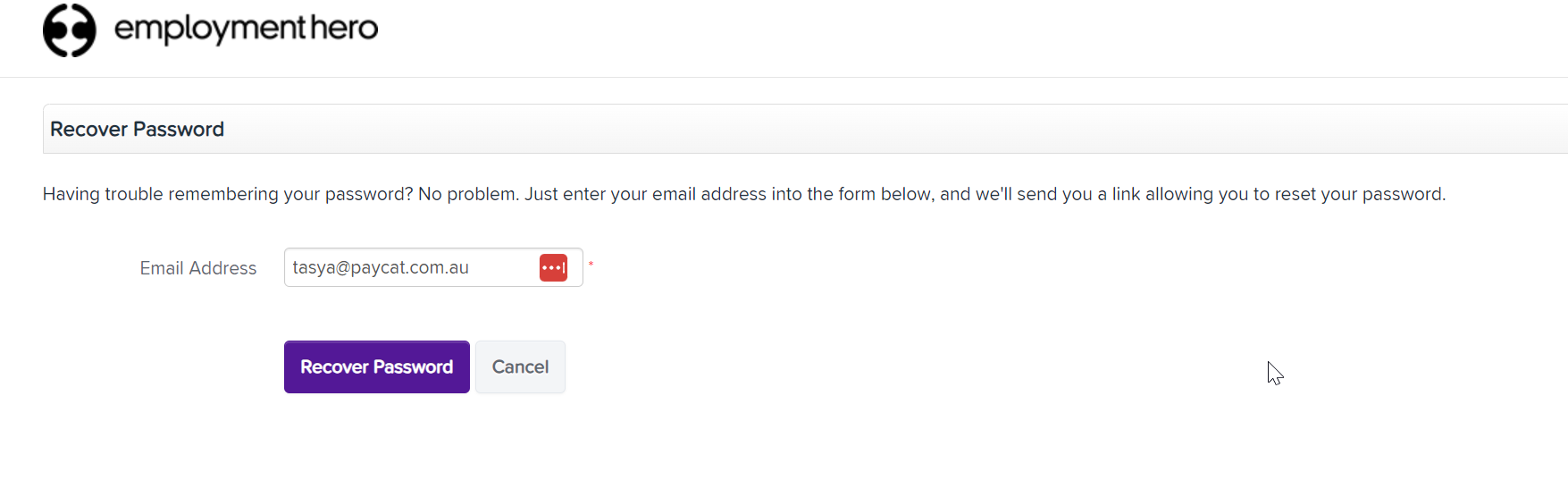Click the word "allowing" in the instructions
The width and height of the screenshot is (1568, 497).
tap(1179, 194)
